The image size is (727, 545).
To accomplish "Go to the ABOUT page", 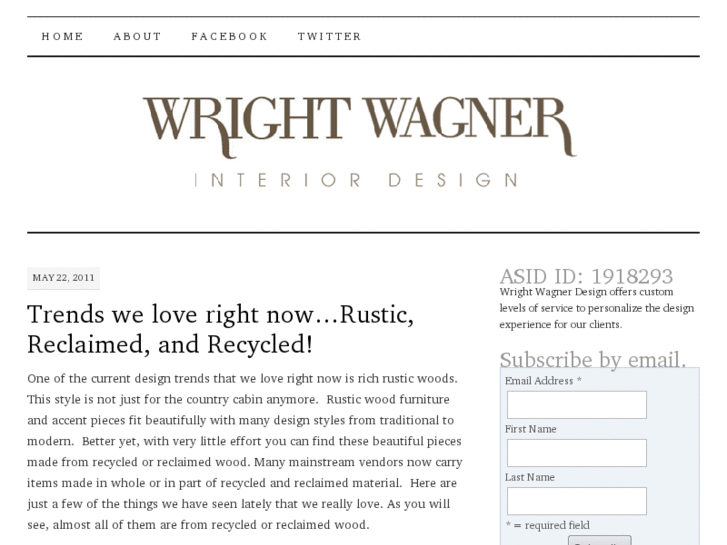I will (137, 36).
